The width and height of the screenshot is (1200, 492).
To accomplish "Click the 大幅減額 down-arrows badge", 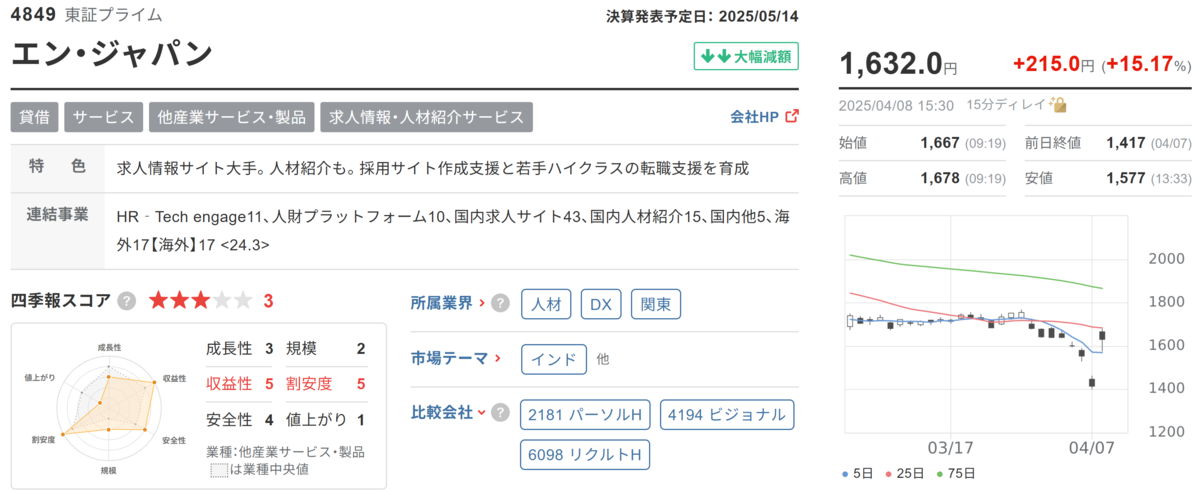I will [x=746, y=57].
